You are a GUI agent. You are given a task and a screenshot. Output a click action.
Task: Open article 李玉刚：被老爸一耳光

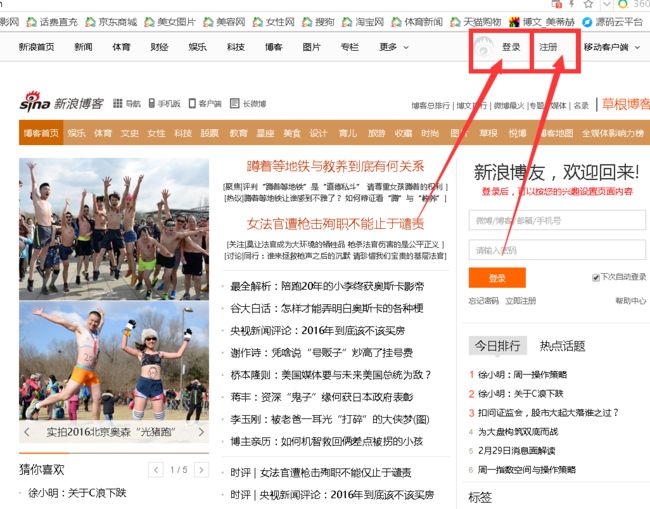330,419
